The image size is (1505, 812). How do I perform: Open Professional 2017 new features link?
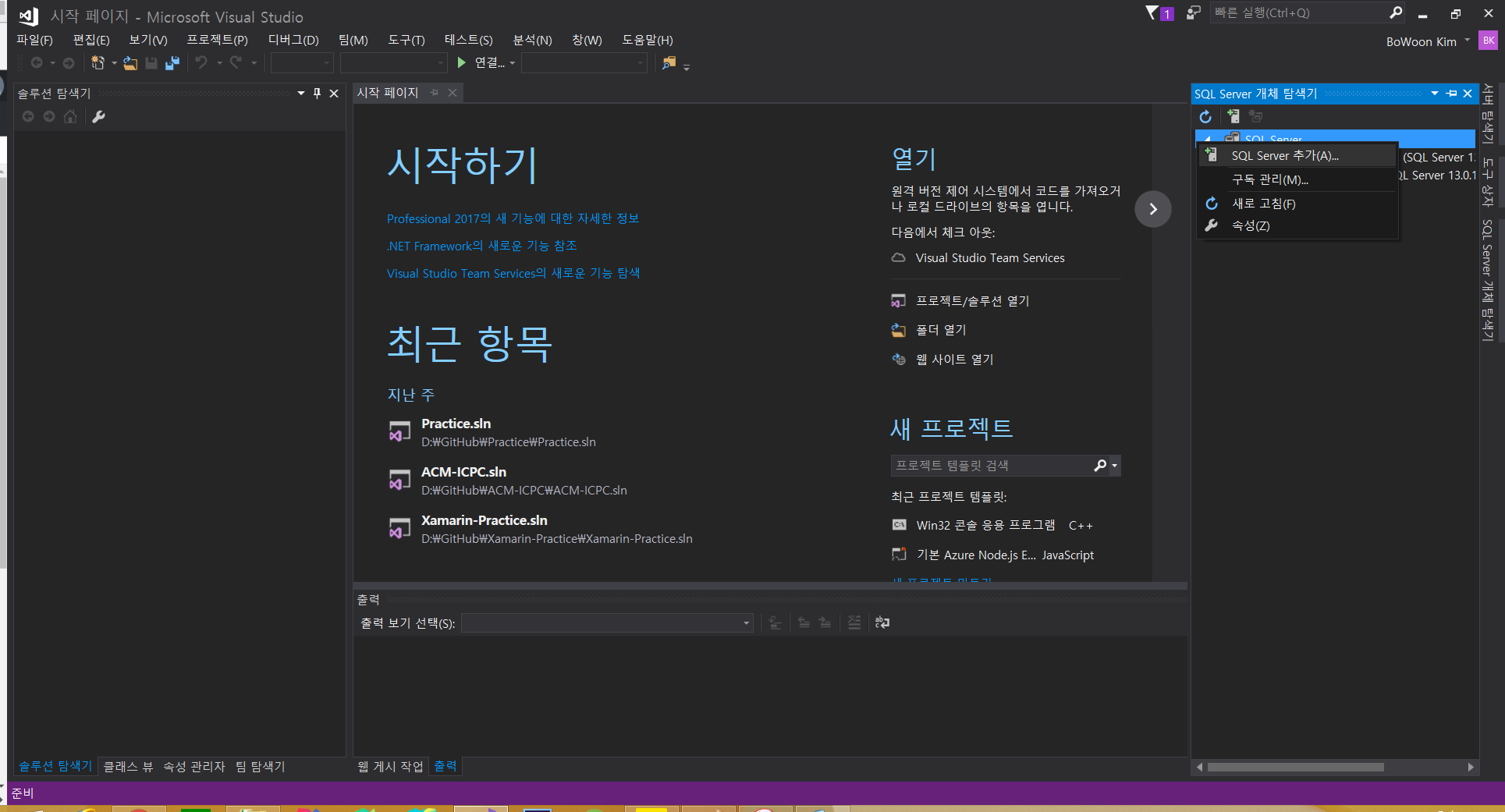513,218
